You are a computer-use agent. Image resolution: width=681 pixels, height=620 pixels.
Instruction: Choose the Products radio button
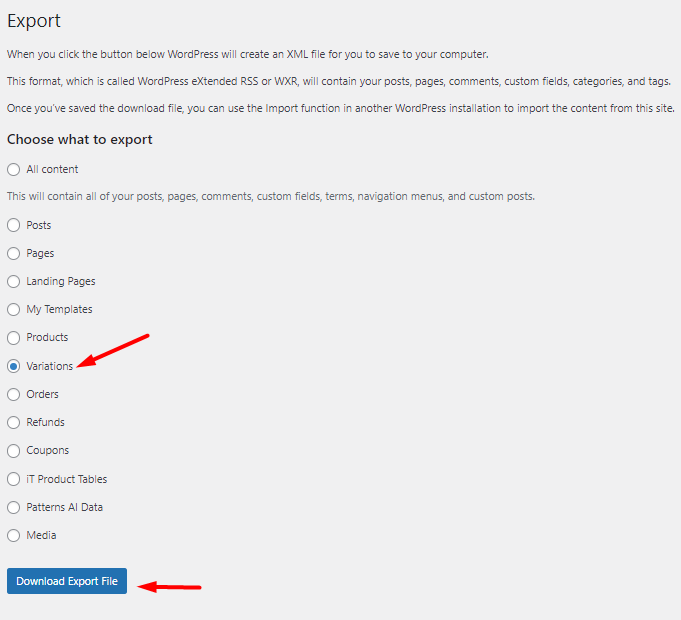[x=13, y=338]
